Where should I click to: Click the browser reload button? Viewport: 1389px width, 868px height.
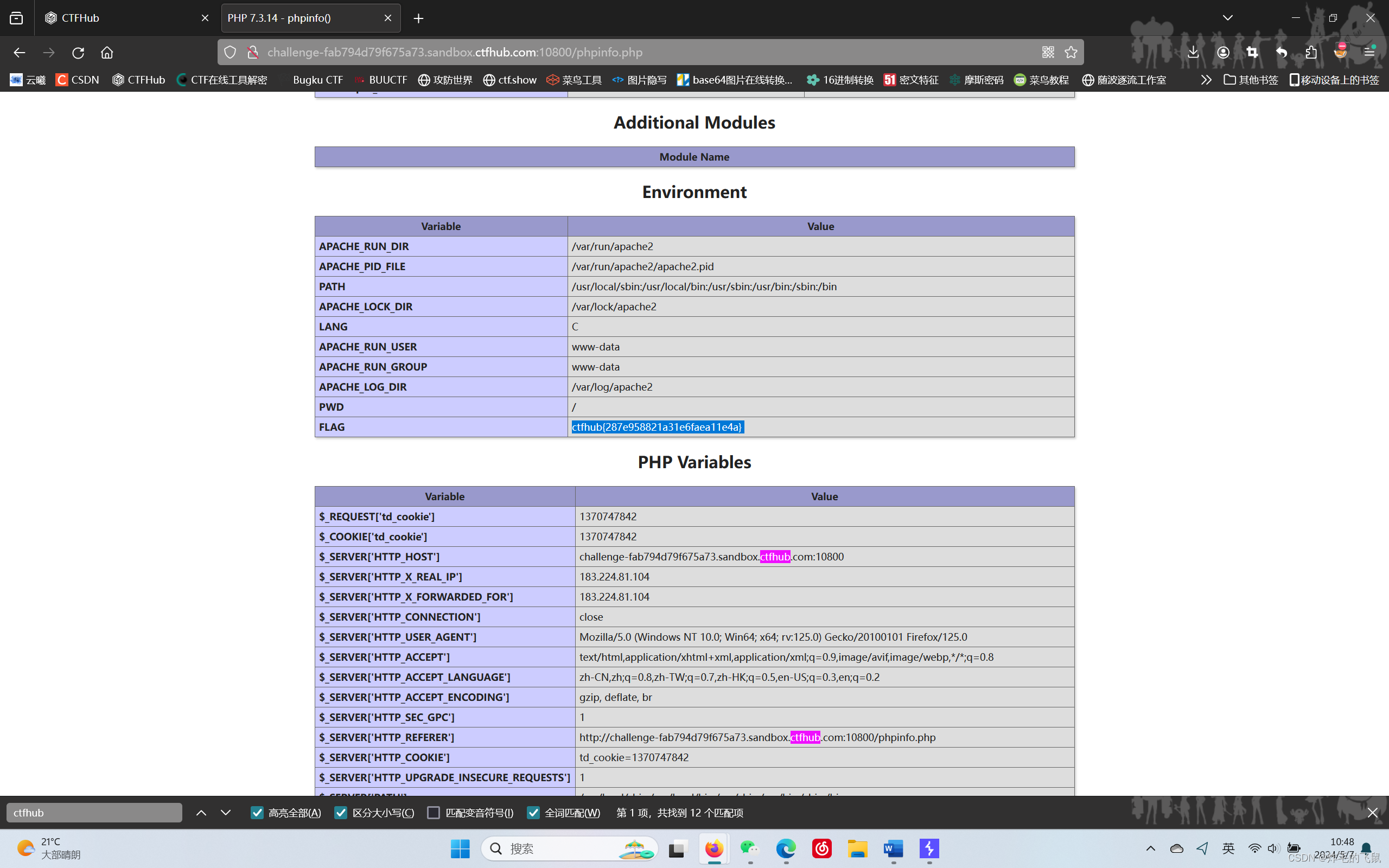coord(78,52)
